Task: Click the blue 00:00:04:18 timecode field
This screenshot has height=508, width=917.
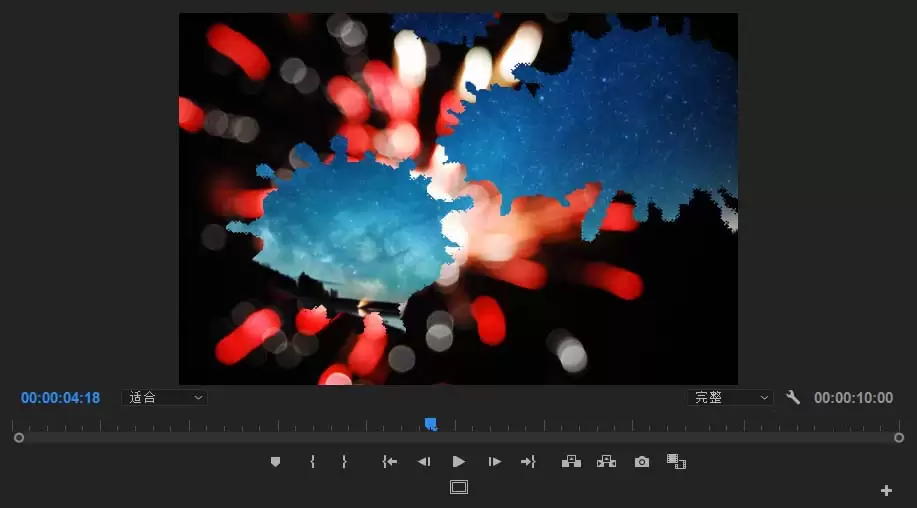Action: (60, 398)
